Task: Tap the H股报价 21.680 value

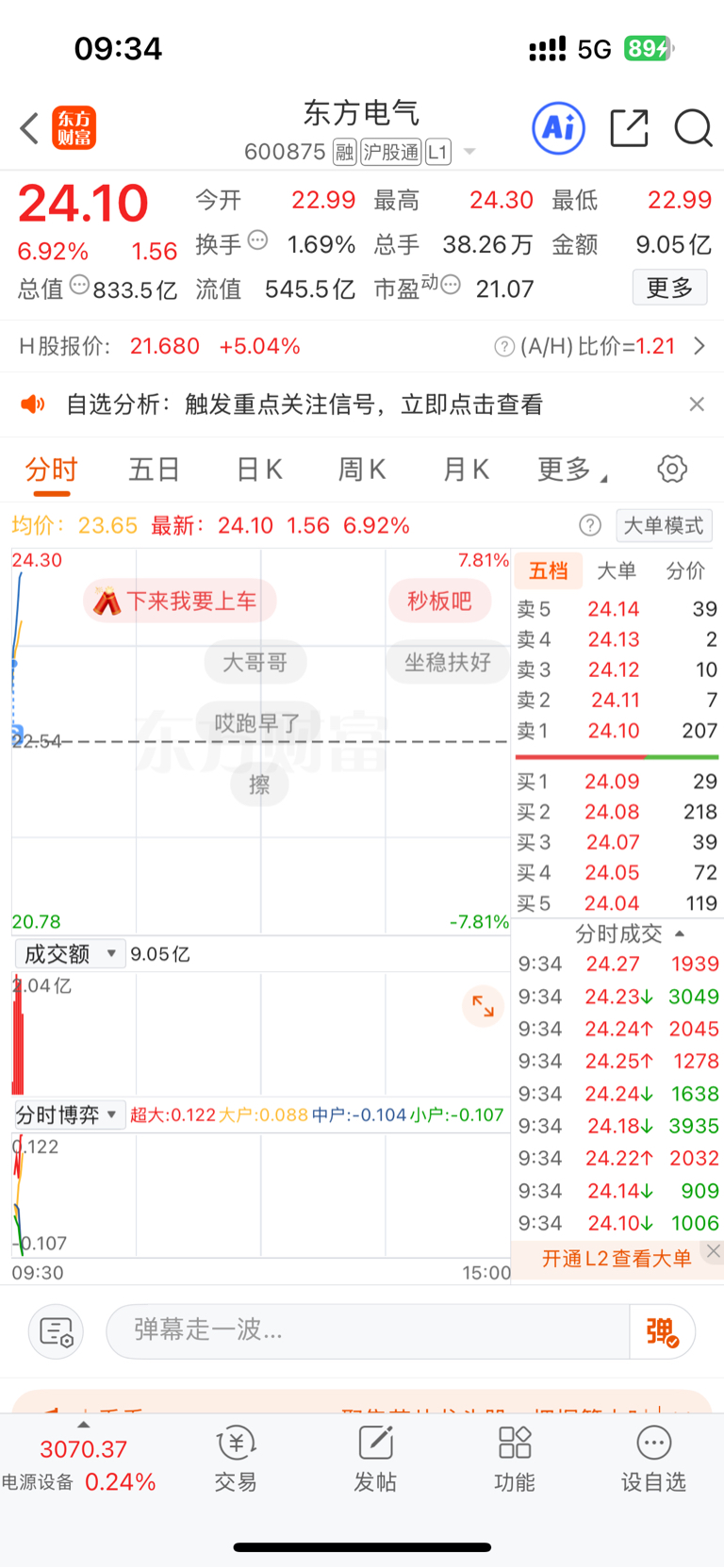Action: [x=165, y=346]
